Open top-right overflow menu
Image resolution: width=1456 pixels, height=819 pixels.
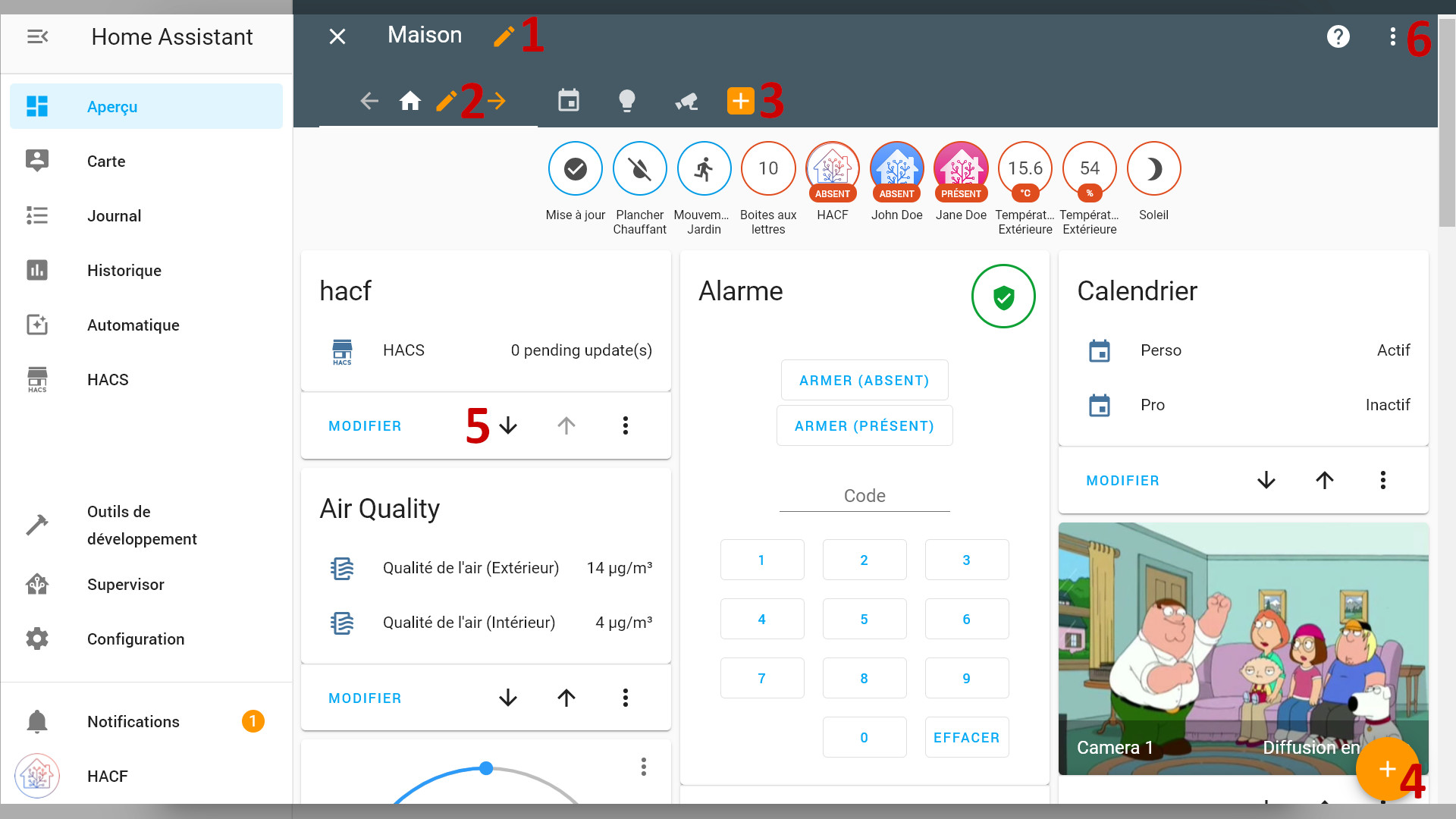pos(1392,36)
